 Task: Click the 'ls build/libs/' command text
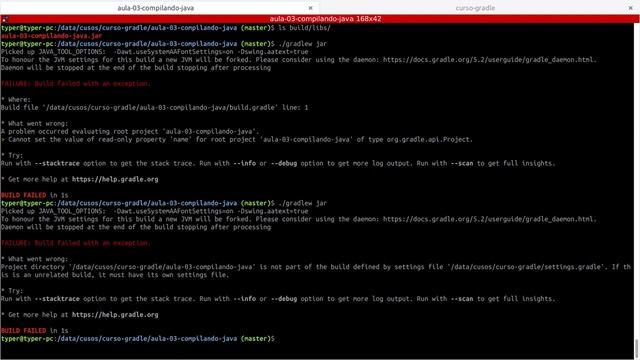point(304,28)
